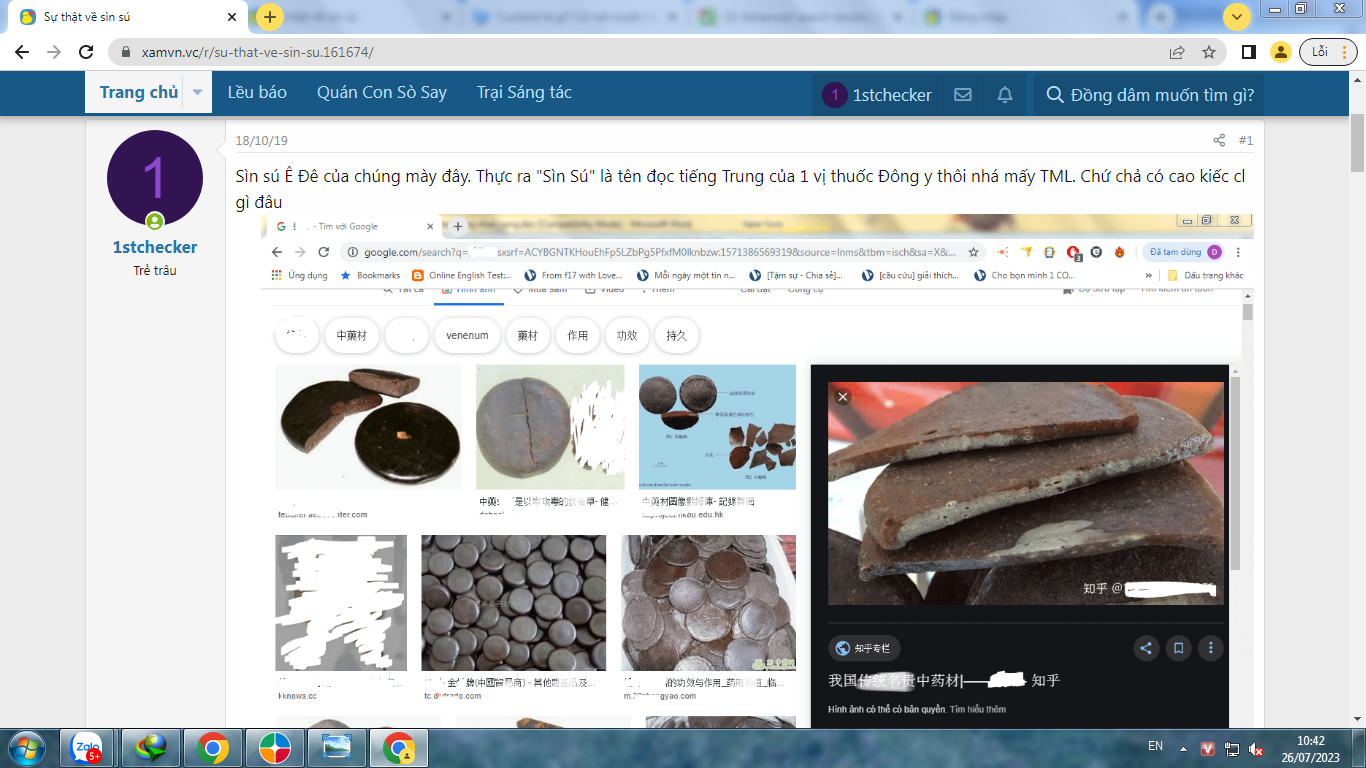Click the #1 post number link
Image resolution: width=1366 pixels, height=768 pixels.
pyautogui.click(x=1245, y=141)
